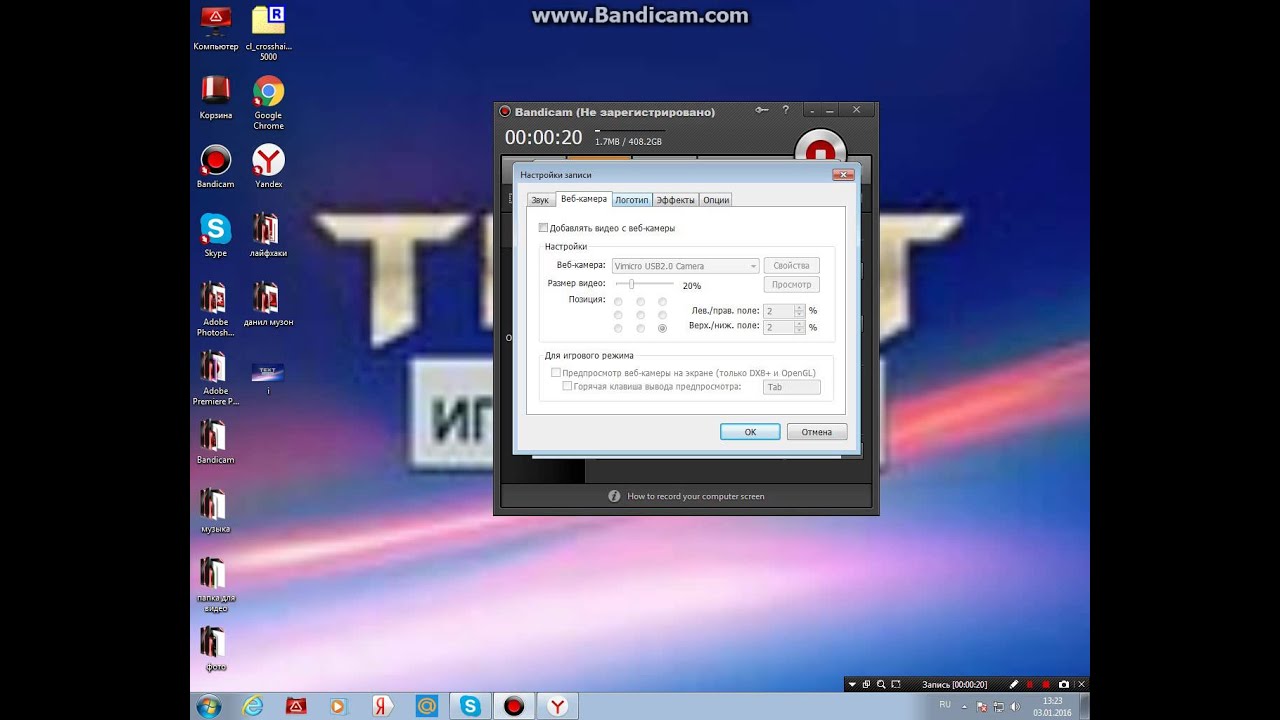The width and height of the screenshot is (1280, 720).
Task: Click the pencil drawing icon in recording bar
Action: click(x=1014, y=684)
